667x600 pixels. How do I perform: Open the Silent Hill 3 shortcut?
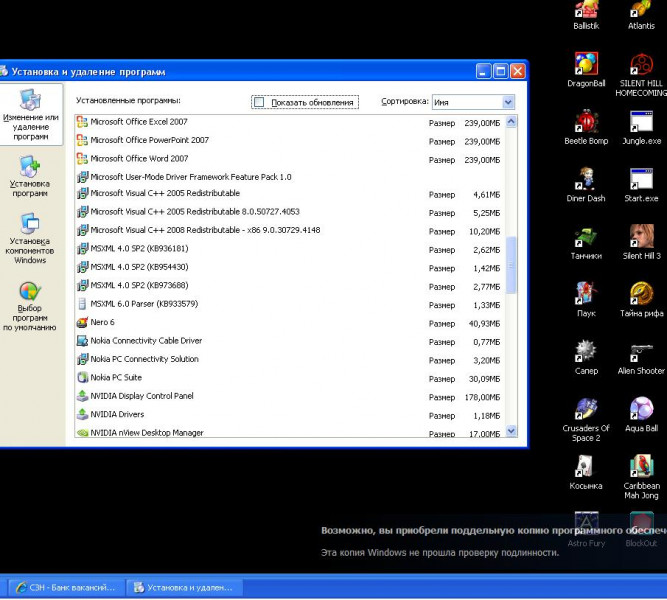point(641,242)
